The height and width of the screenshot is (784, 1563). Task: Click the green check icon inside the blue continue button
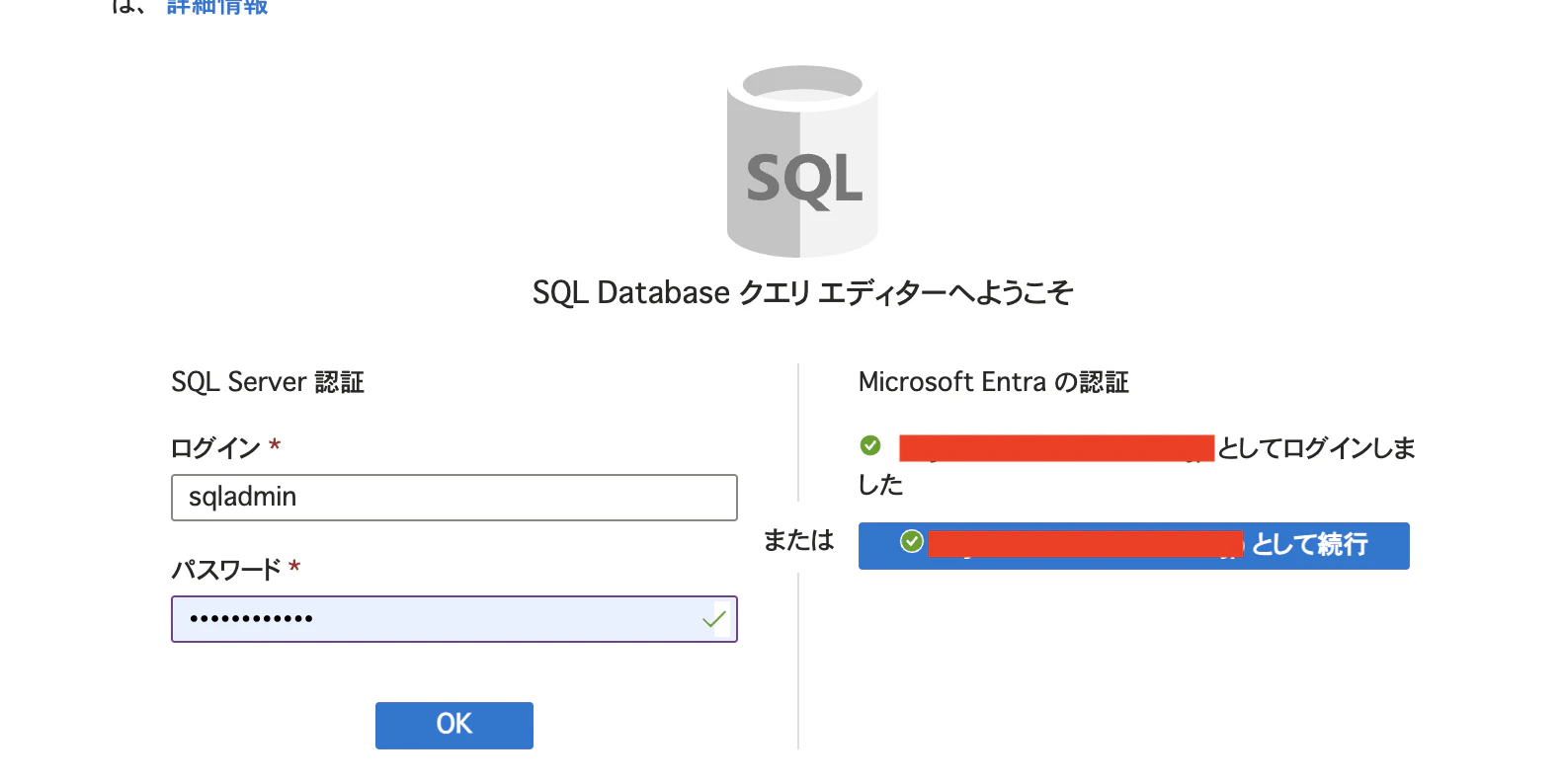(x=911, y=541)
